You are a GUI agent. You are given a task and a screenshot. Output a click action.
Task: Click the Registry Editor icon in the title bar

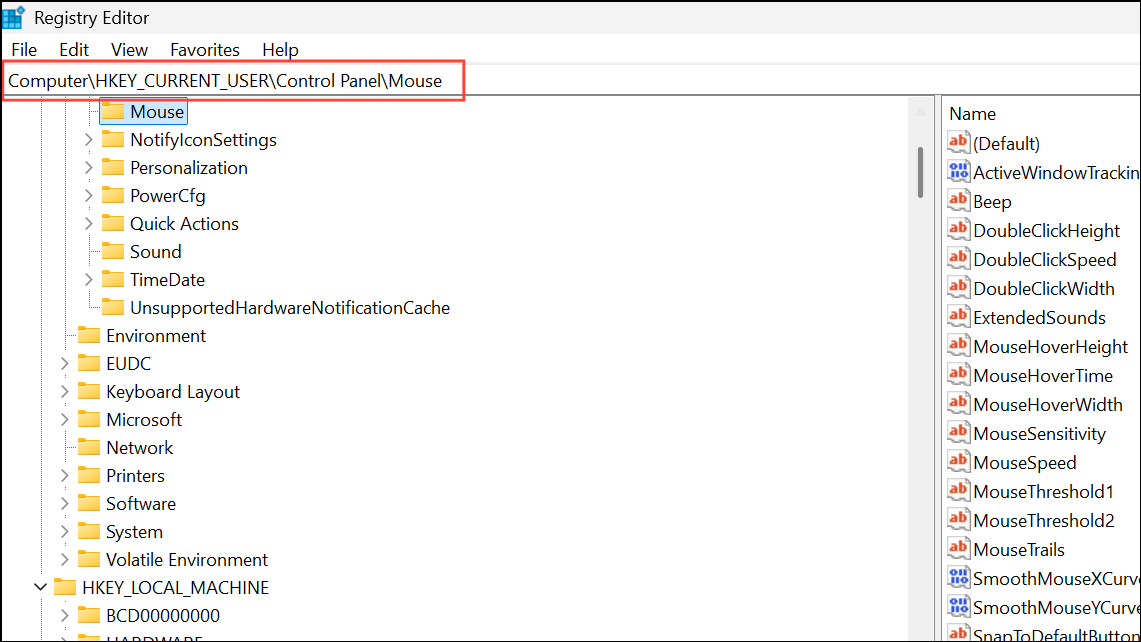[13, 16]
